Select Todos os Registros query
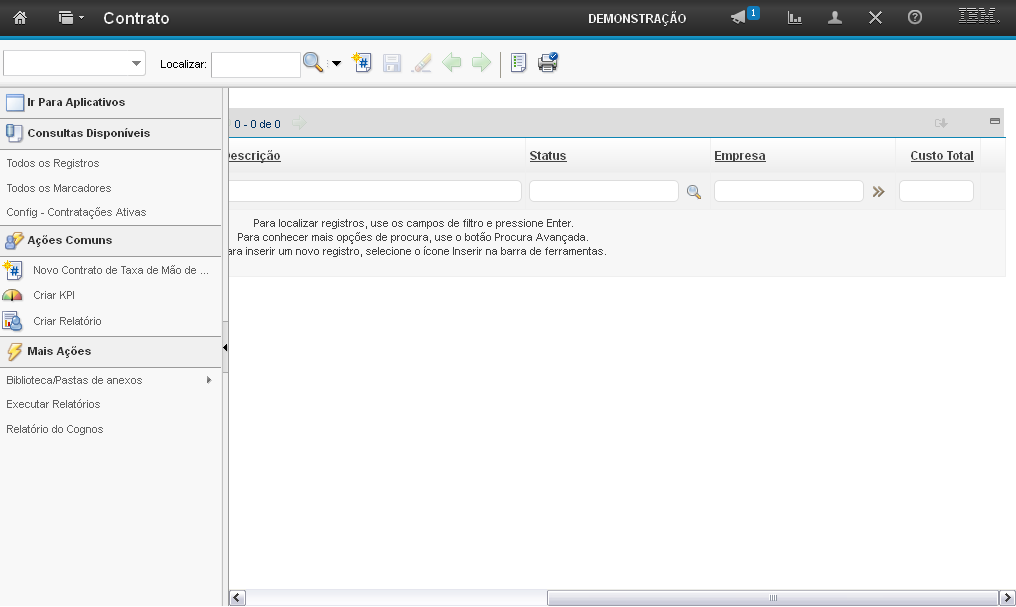 (x=53, y=163)
